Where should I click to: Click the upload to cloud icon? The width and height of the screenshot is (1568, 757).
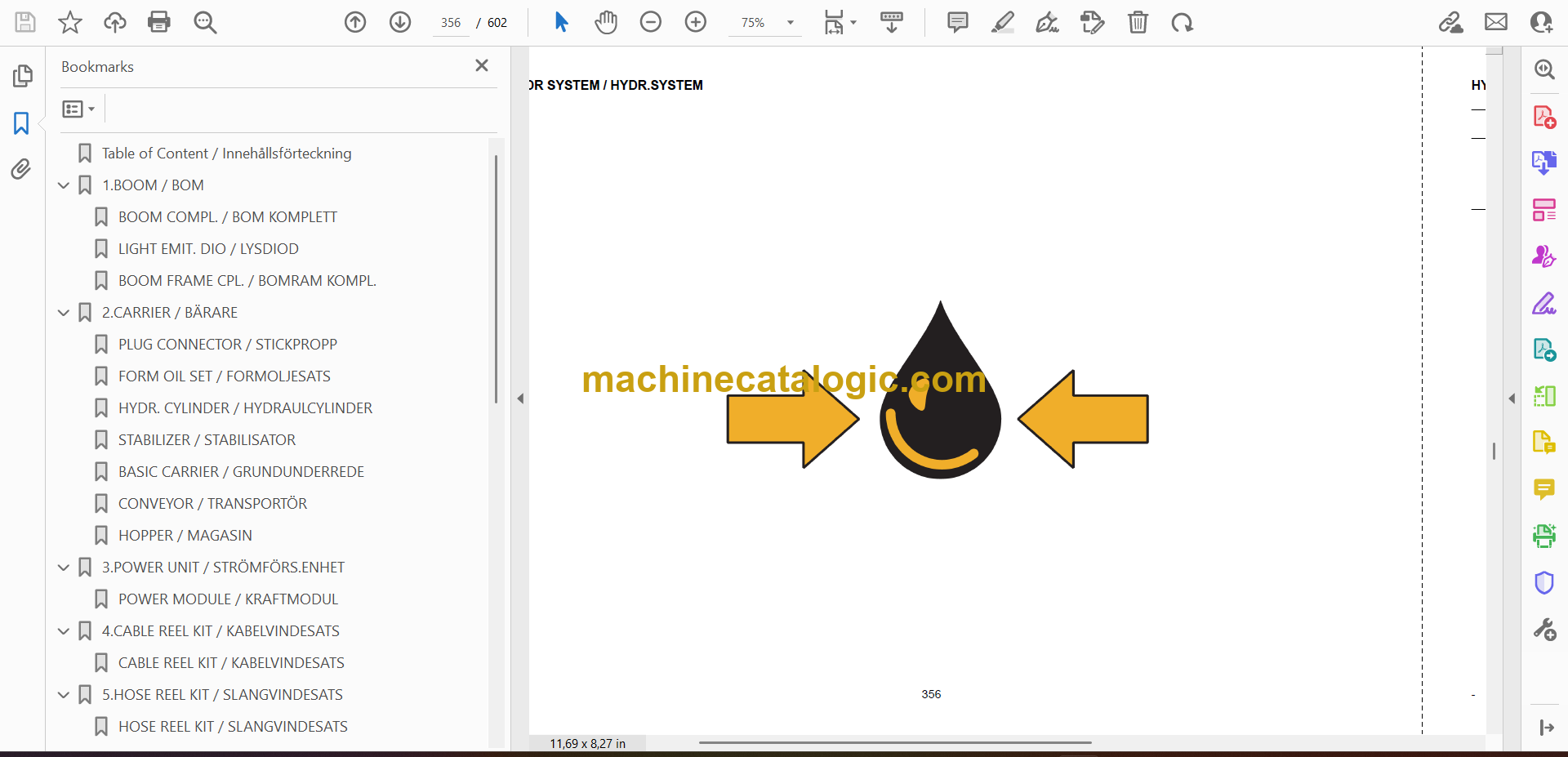[x=115, y=22]
